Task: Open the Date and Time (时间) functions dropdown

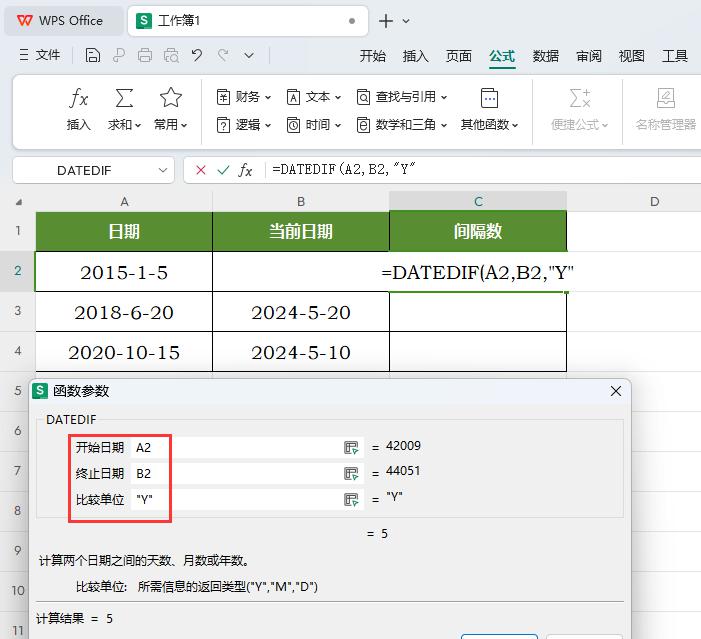Action: [x=313, y=125]
